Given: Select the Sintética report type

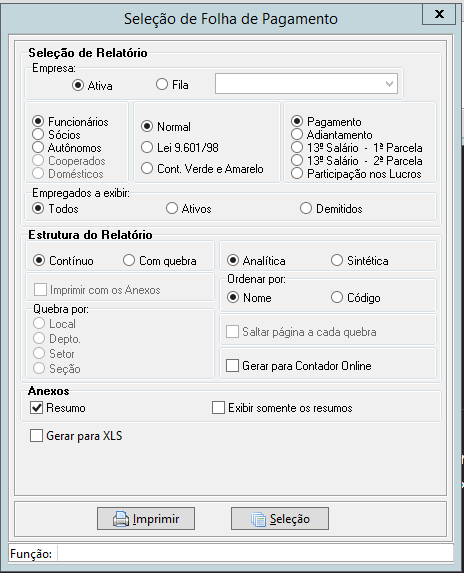Looking at the screenshot, I should point(337,260).
